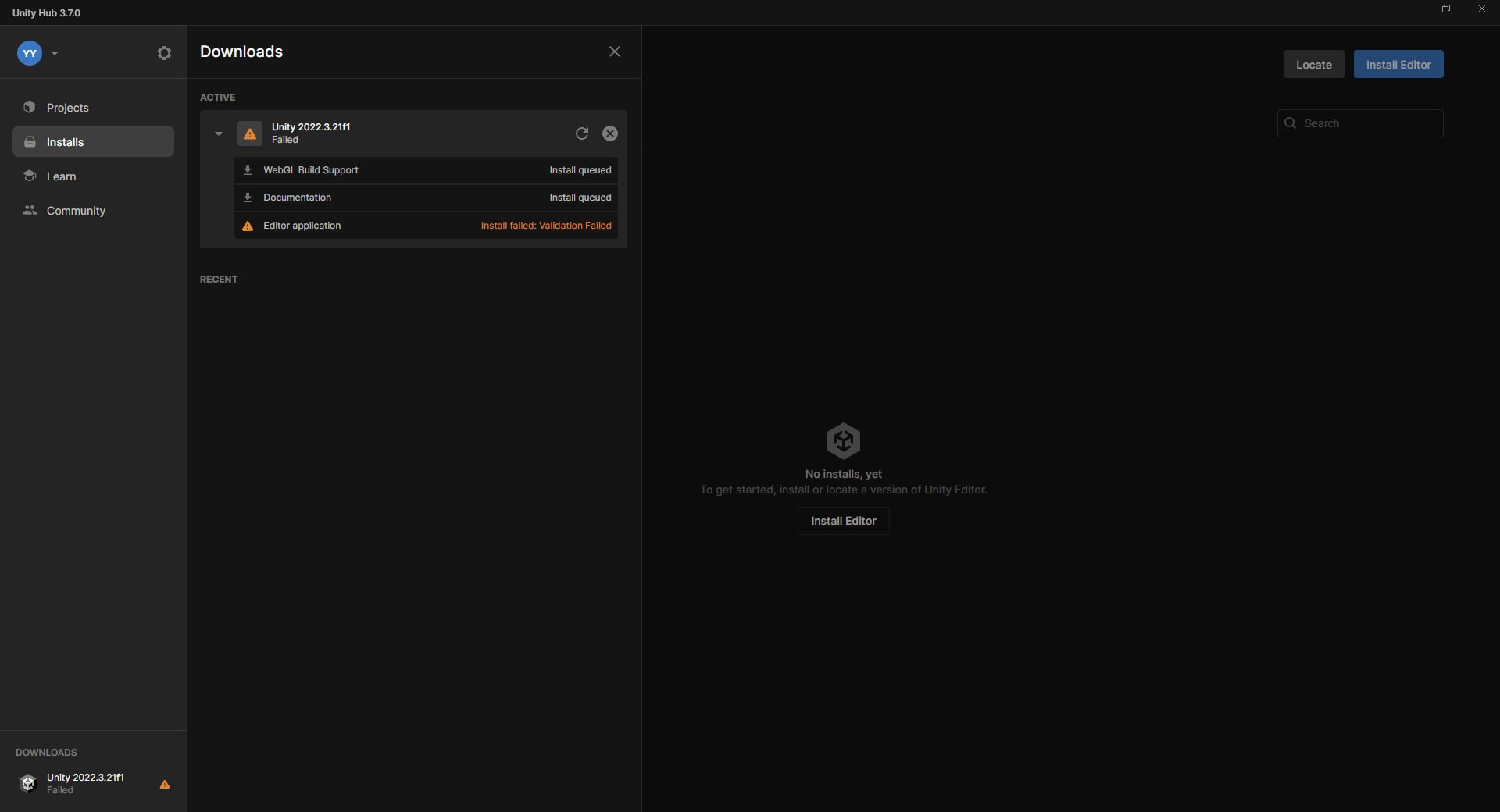Click the Locate button
1500x812 pixels.
[x=1313, y=65]
